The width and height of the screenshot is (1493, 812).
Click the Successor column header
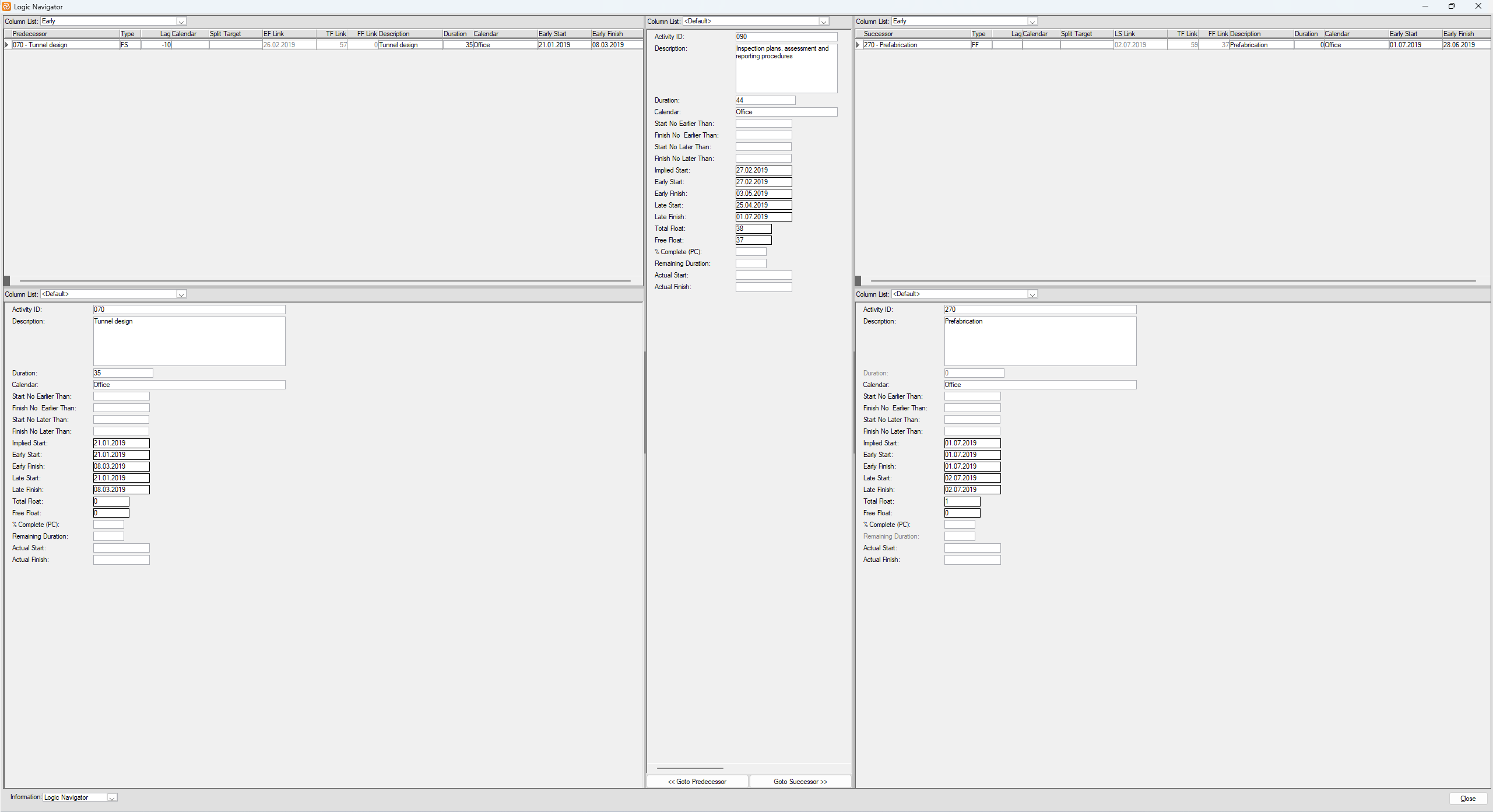[916, 34]
